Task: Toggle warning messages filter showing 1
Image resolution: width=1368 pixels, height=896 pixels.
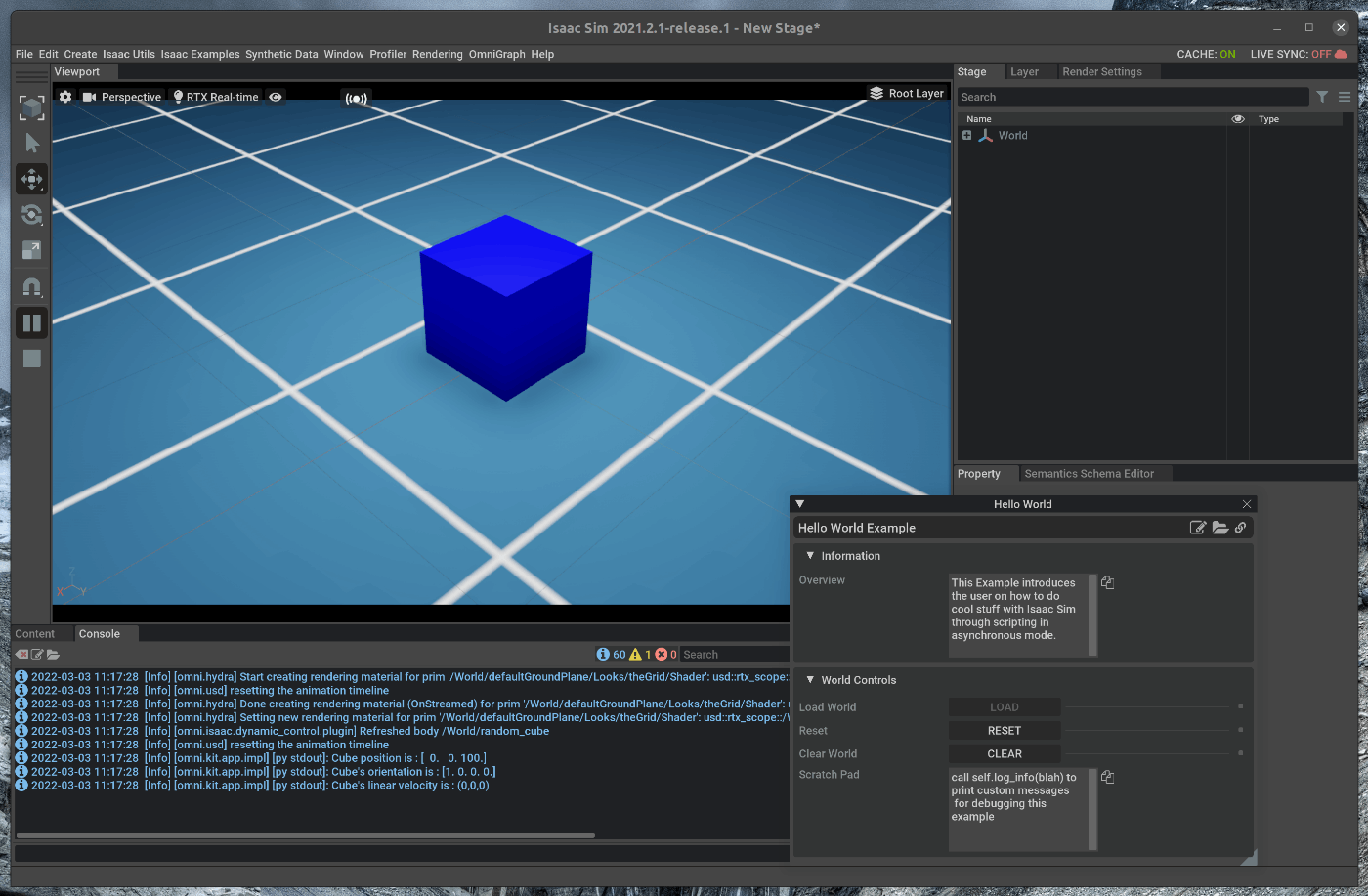Action: coord(641,655)
